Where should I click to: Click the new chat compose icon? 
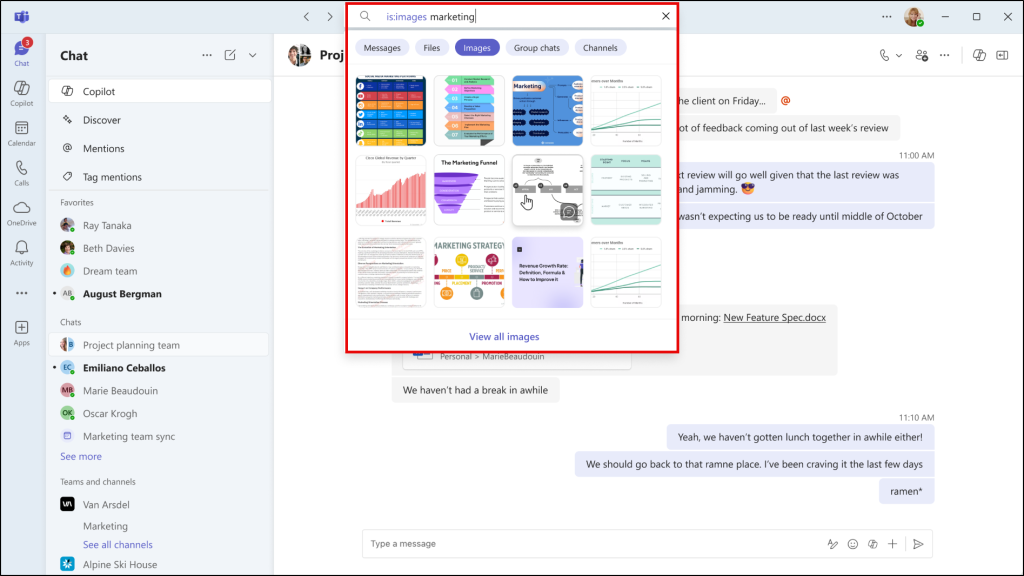pos(230,56)
